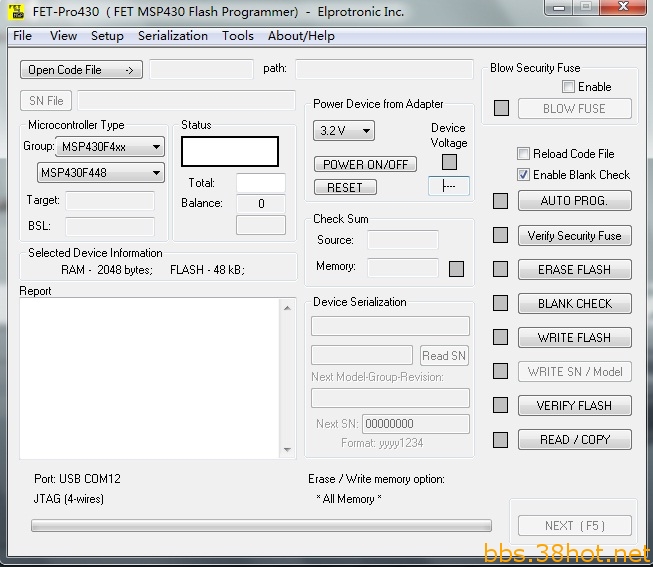The width and height of the screenshot is (653, 567).
Task: Click the Next SN input field
Action: 416,424
